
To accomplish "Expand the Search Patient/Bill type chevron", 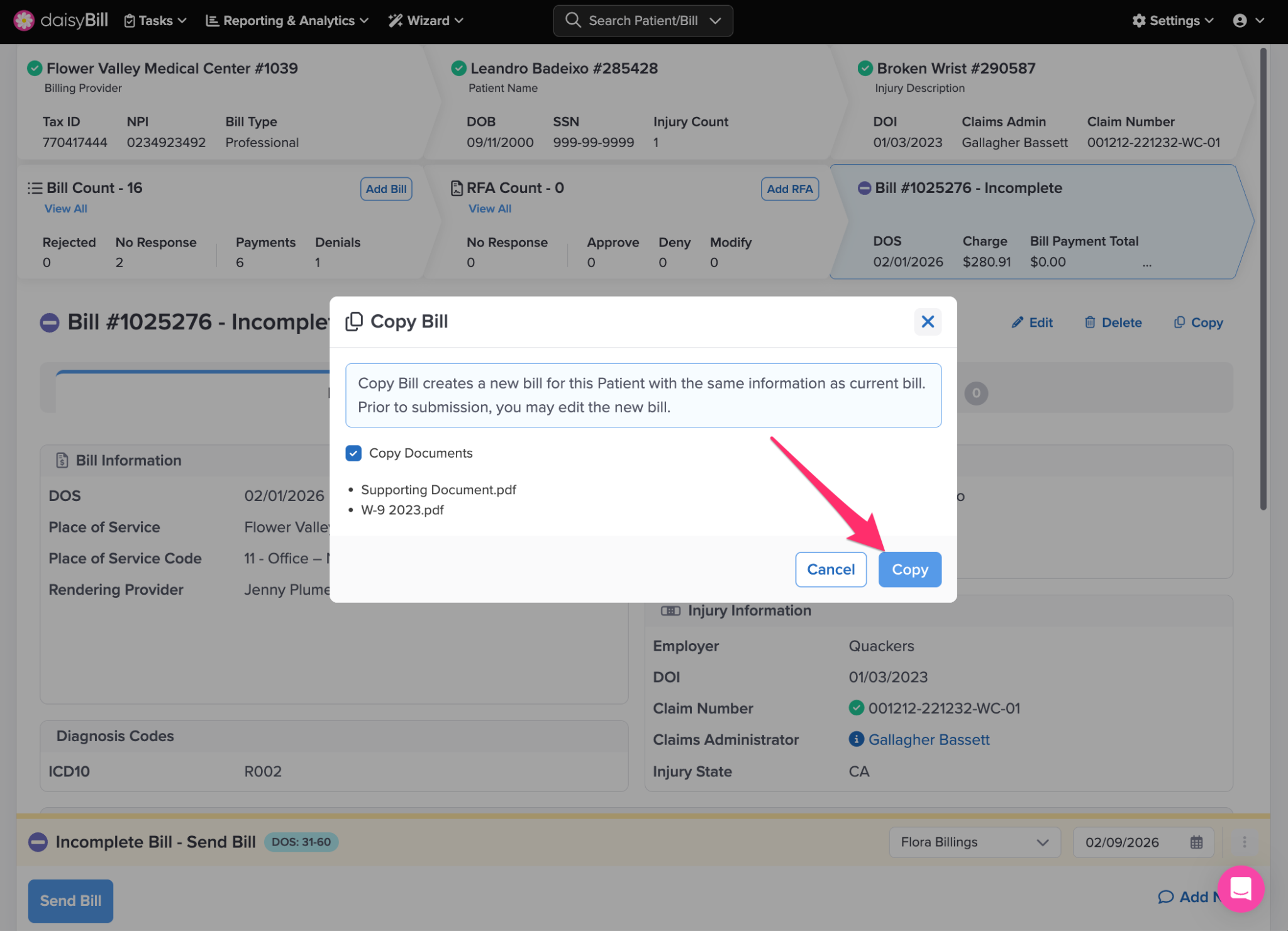I will pyautogui.click(x=715, y=20).
